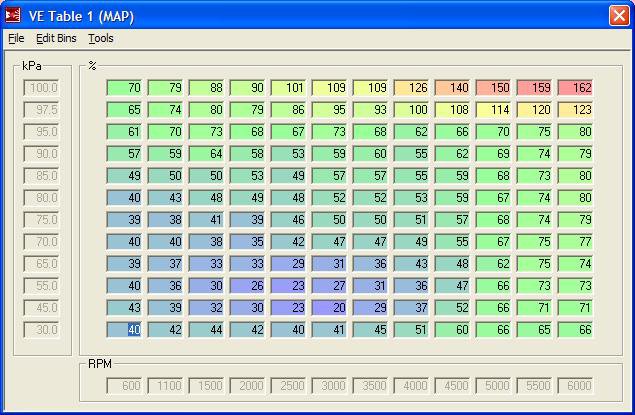This screenshot has width=635, height=415.
Task: Click the application icon in the title bar
Action: 13,15
